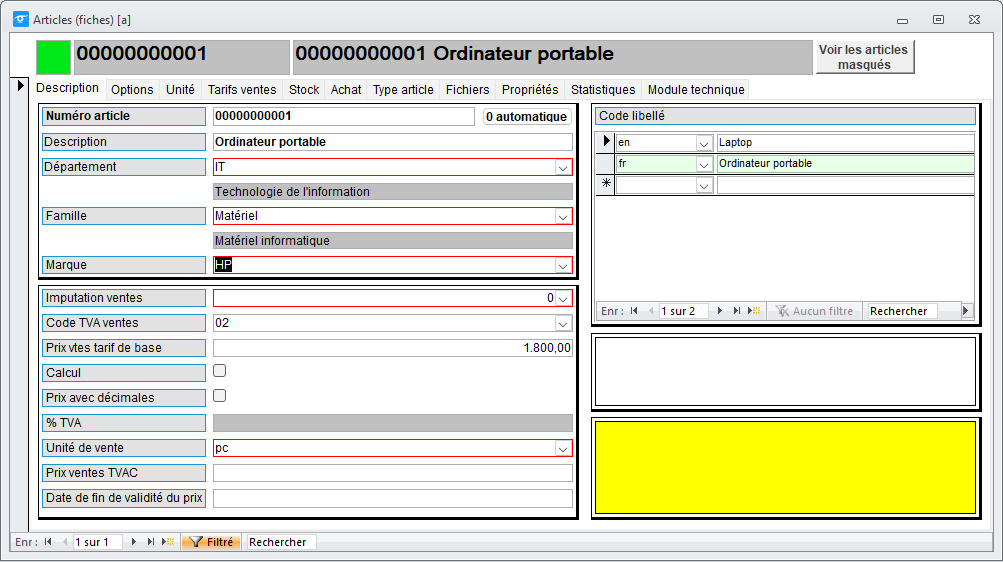Click Voir les articles masqués button
The image size is (1003, 562).
[864, 57]
